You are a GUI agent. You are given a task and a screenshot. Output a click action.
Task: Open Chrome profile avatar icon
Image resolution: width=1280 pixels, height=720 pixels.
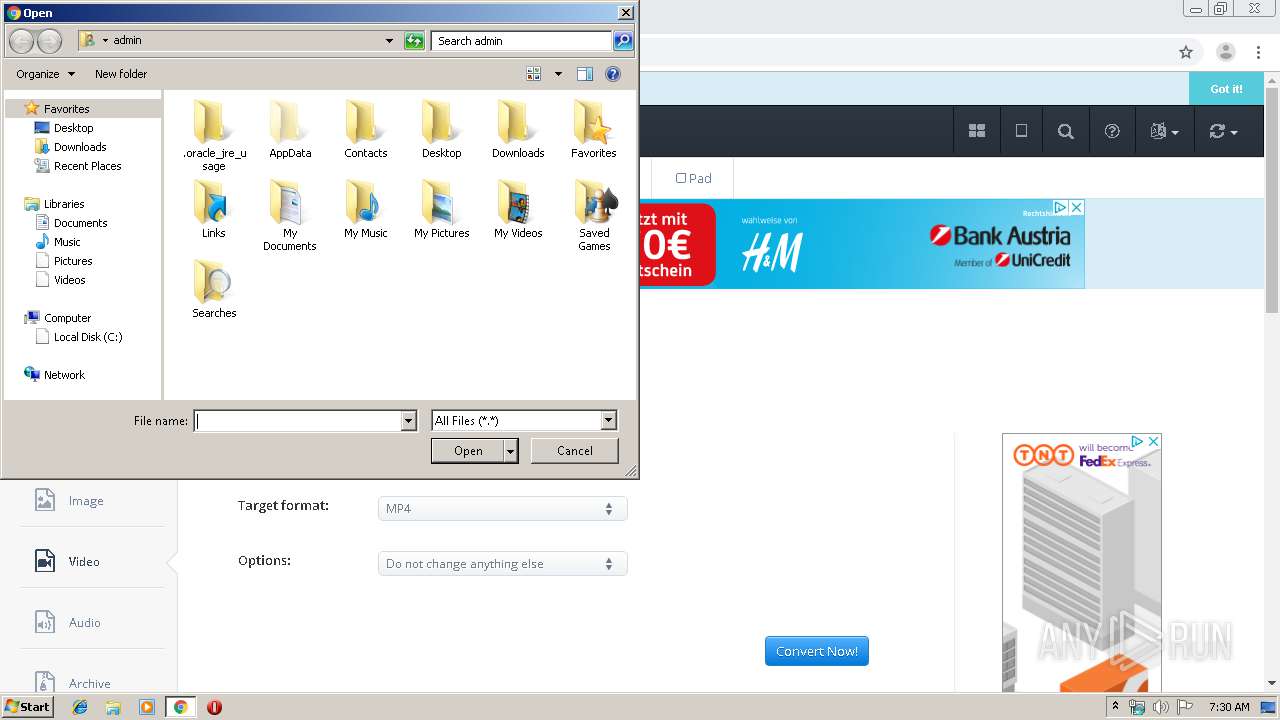[x=1226, y=52]
